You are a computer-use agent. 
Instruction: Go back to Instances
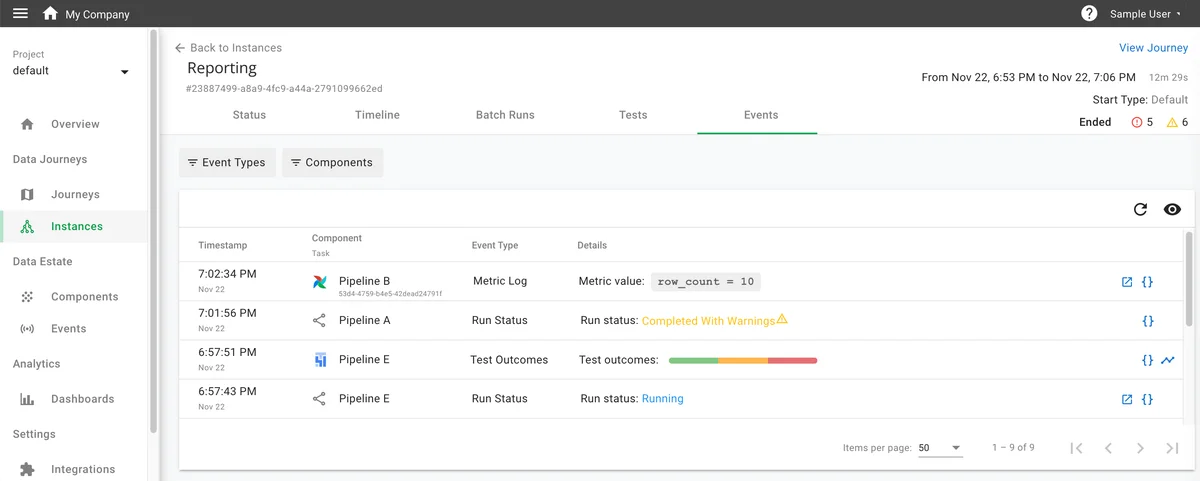click(228, 48)
